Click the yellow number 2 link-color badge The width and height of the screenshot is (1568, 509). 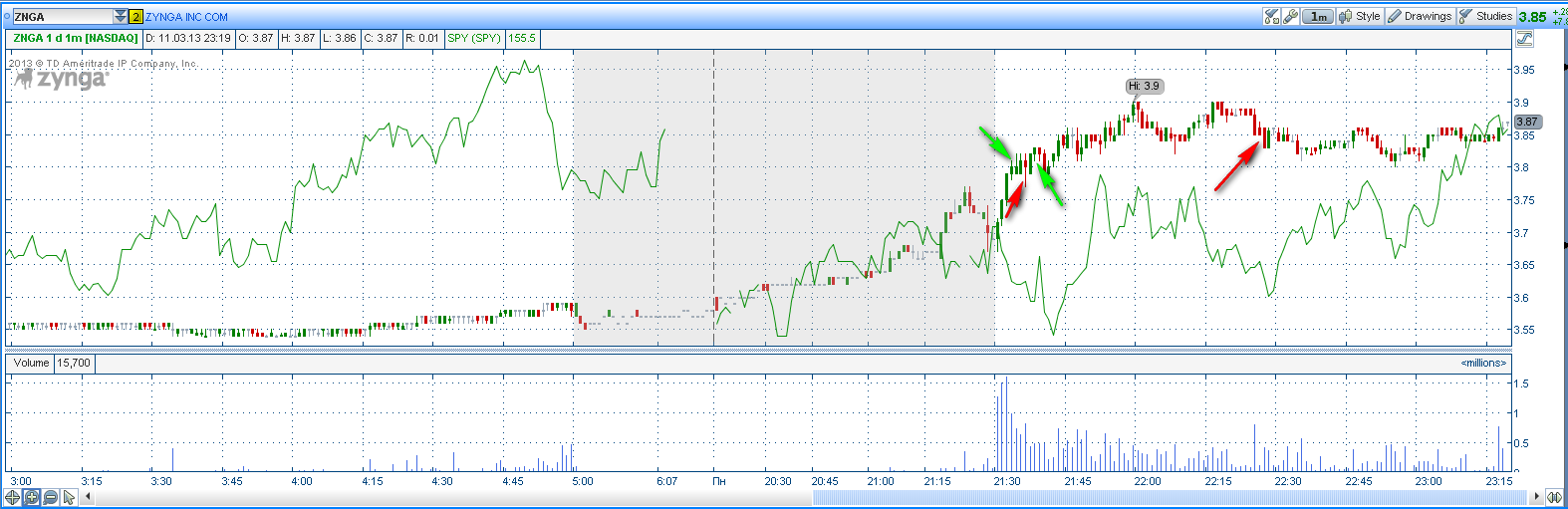point(136,17)
